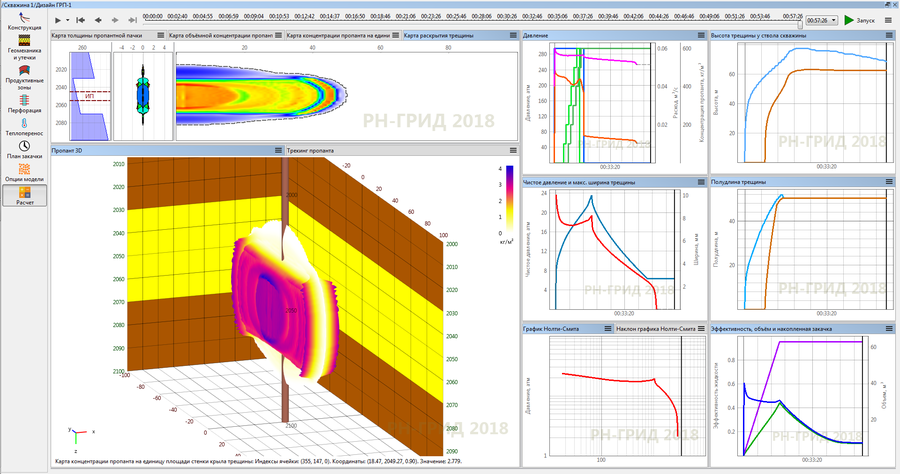Switch to Трекинг пропанта tab

(x=310, y=150)
